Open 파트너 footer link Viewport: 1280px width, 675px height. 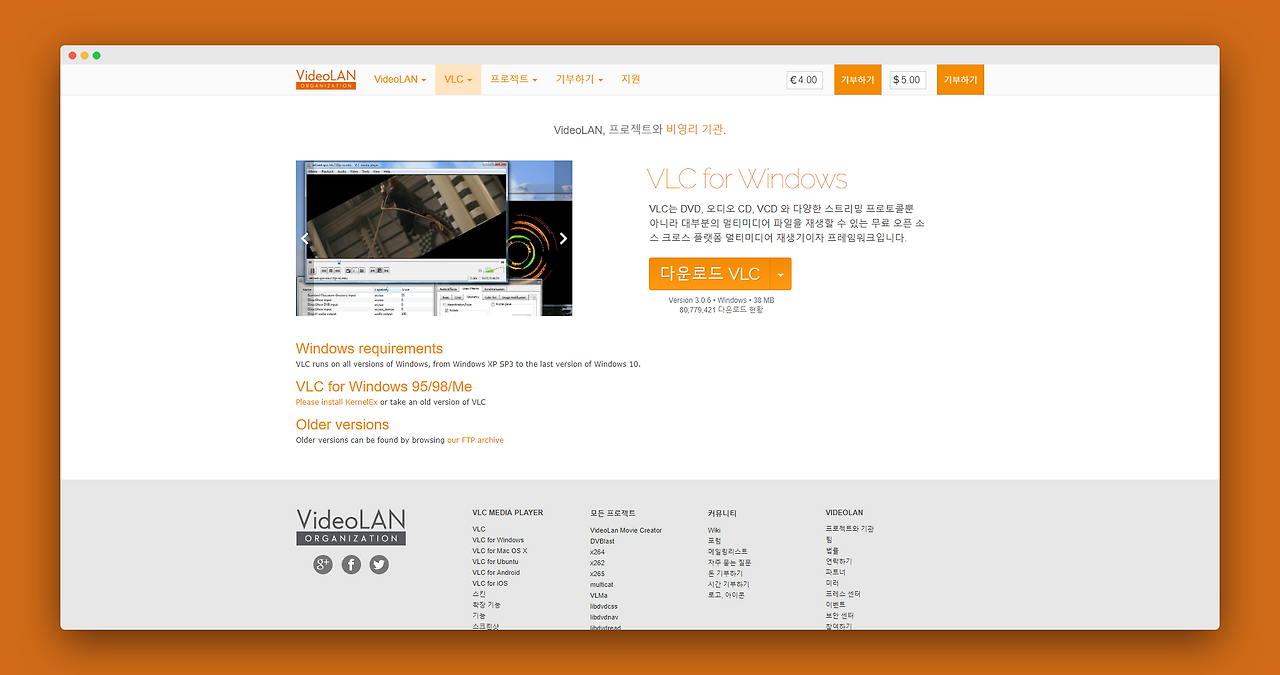[x=835, y=572]
